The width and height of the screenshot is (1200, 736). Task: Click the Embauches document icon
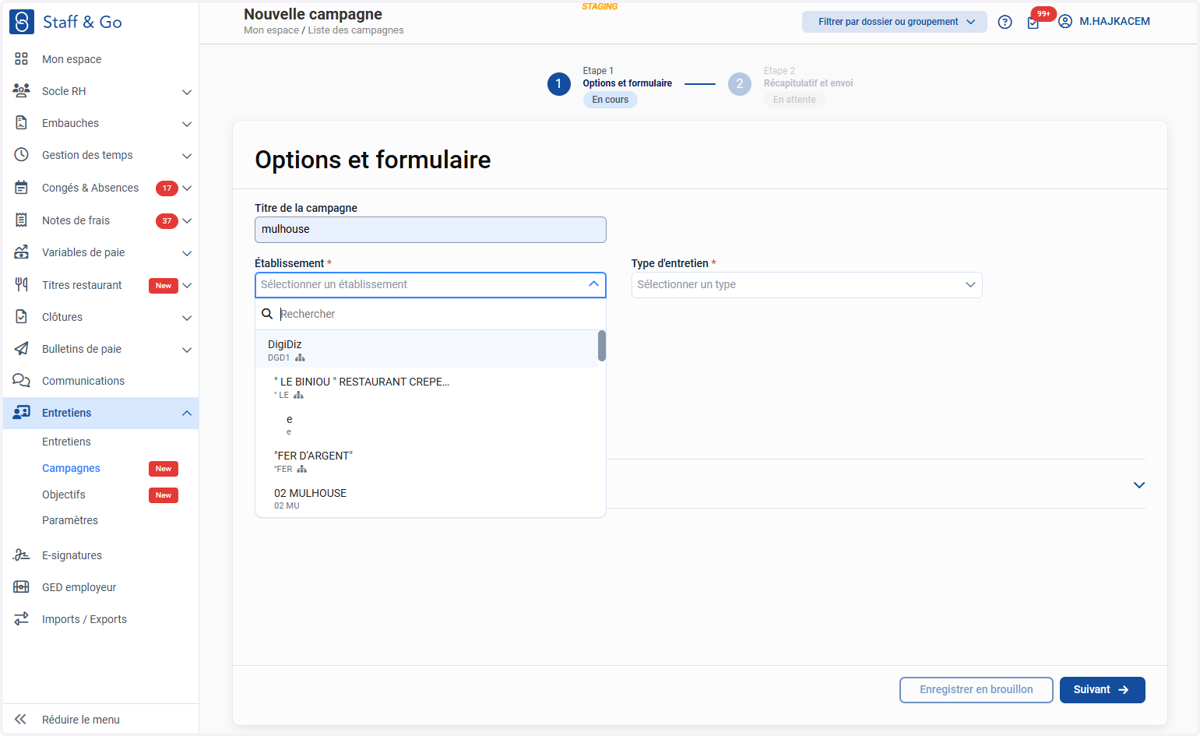click(21, 123)
